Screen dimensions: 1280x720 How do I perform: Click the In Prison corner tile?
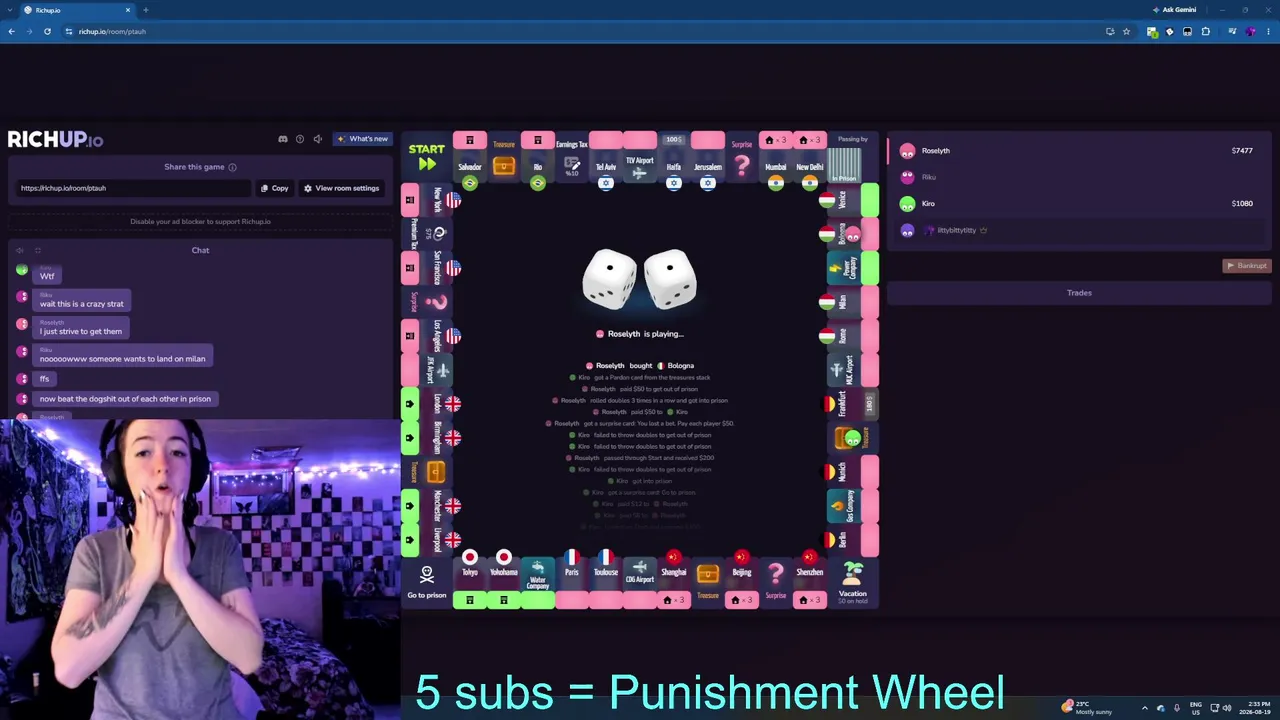coord(852,157)
